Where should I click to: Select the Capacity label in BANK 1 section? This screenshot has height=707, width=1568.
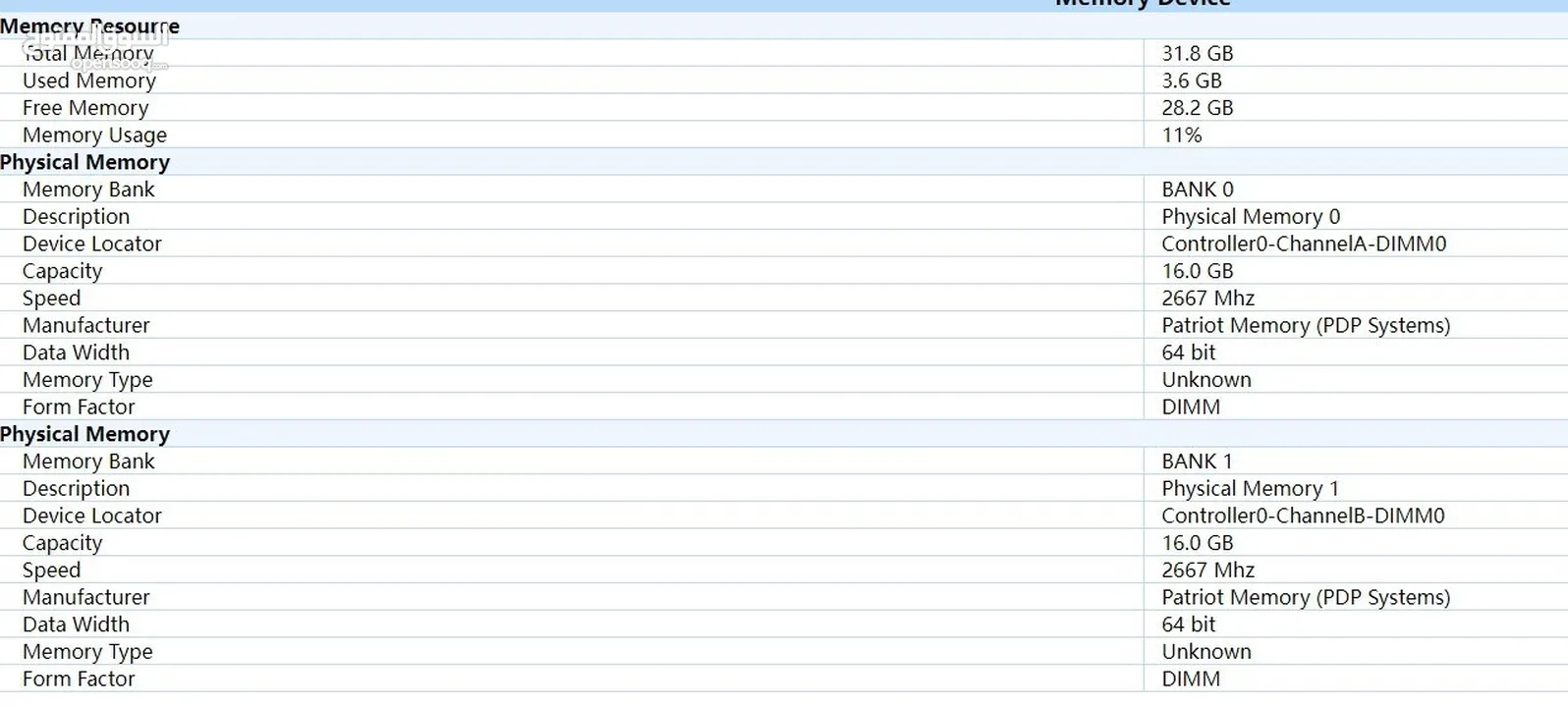[62, 544]
